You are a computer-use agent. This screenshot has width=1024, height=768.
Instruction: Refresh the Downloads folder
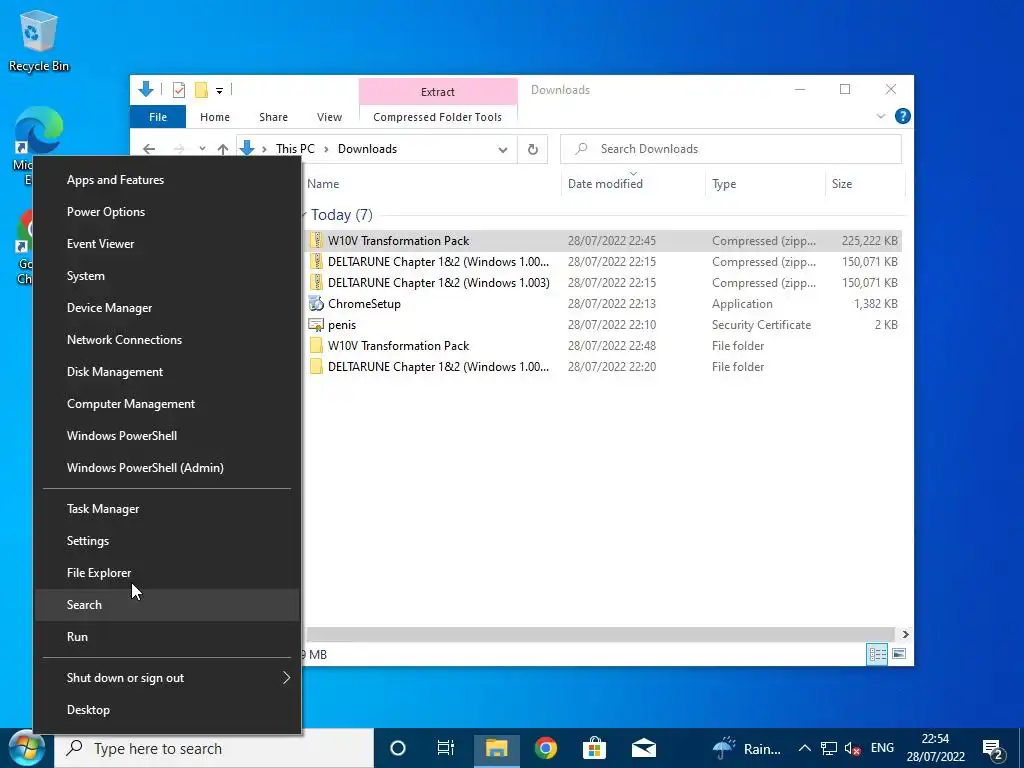pyautogui.click(x=533, y=150)
